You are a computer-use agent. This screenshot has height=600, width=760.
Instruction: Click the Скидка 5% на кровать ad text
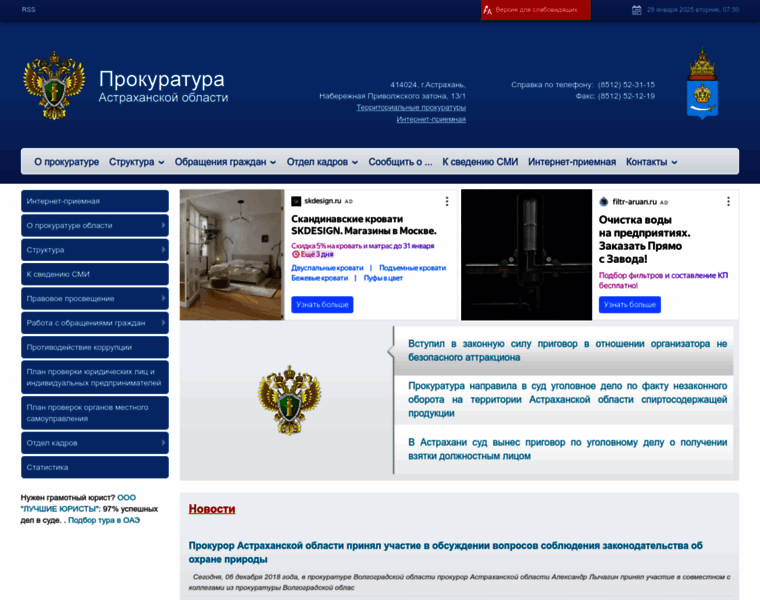363,246
